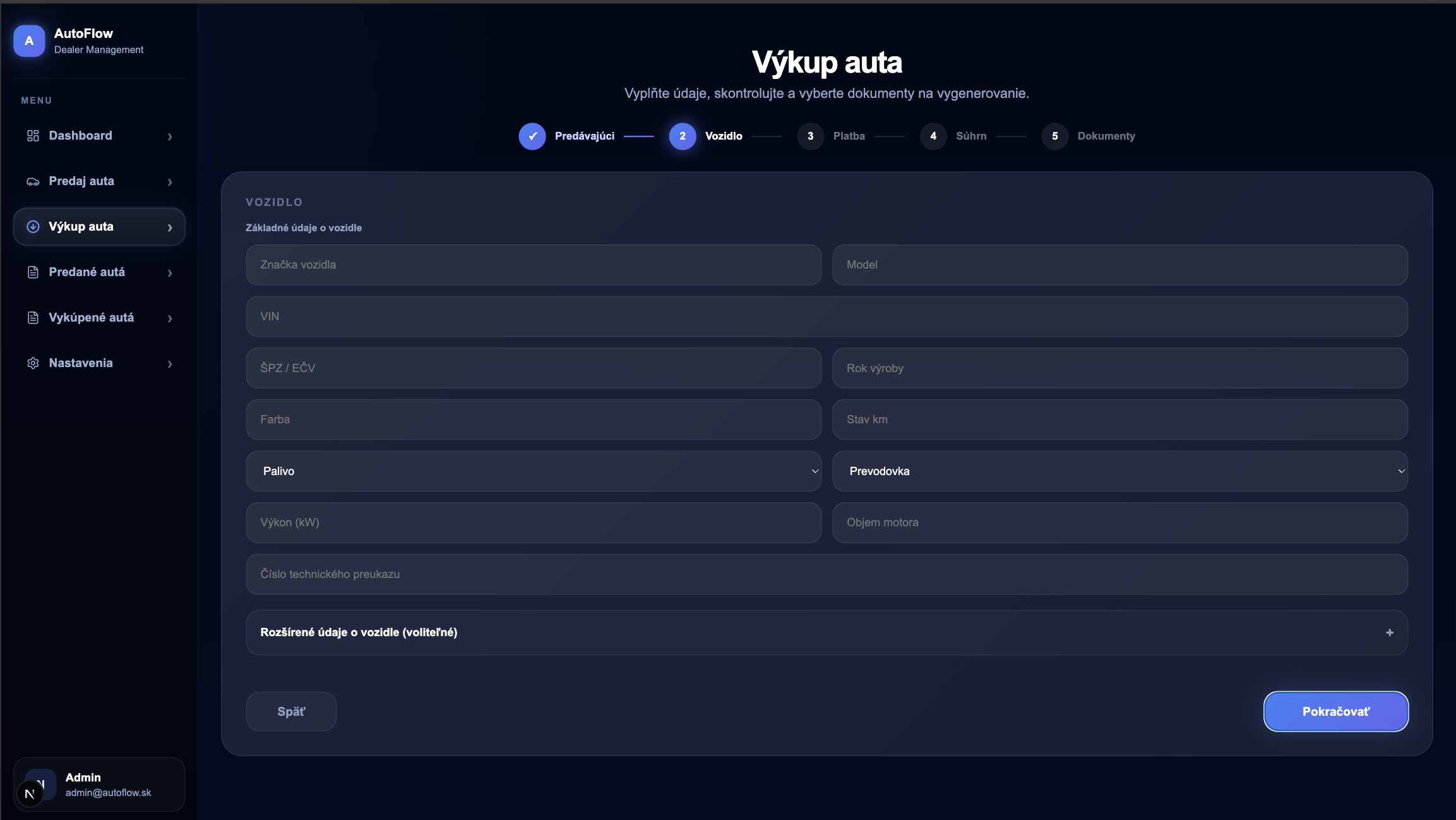Click the Nastavenia gear icon
The width and height of the screenshot is (1456, 820).
pos(33,363)
